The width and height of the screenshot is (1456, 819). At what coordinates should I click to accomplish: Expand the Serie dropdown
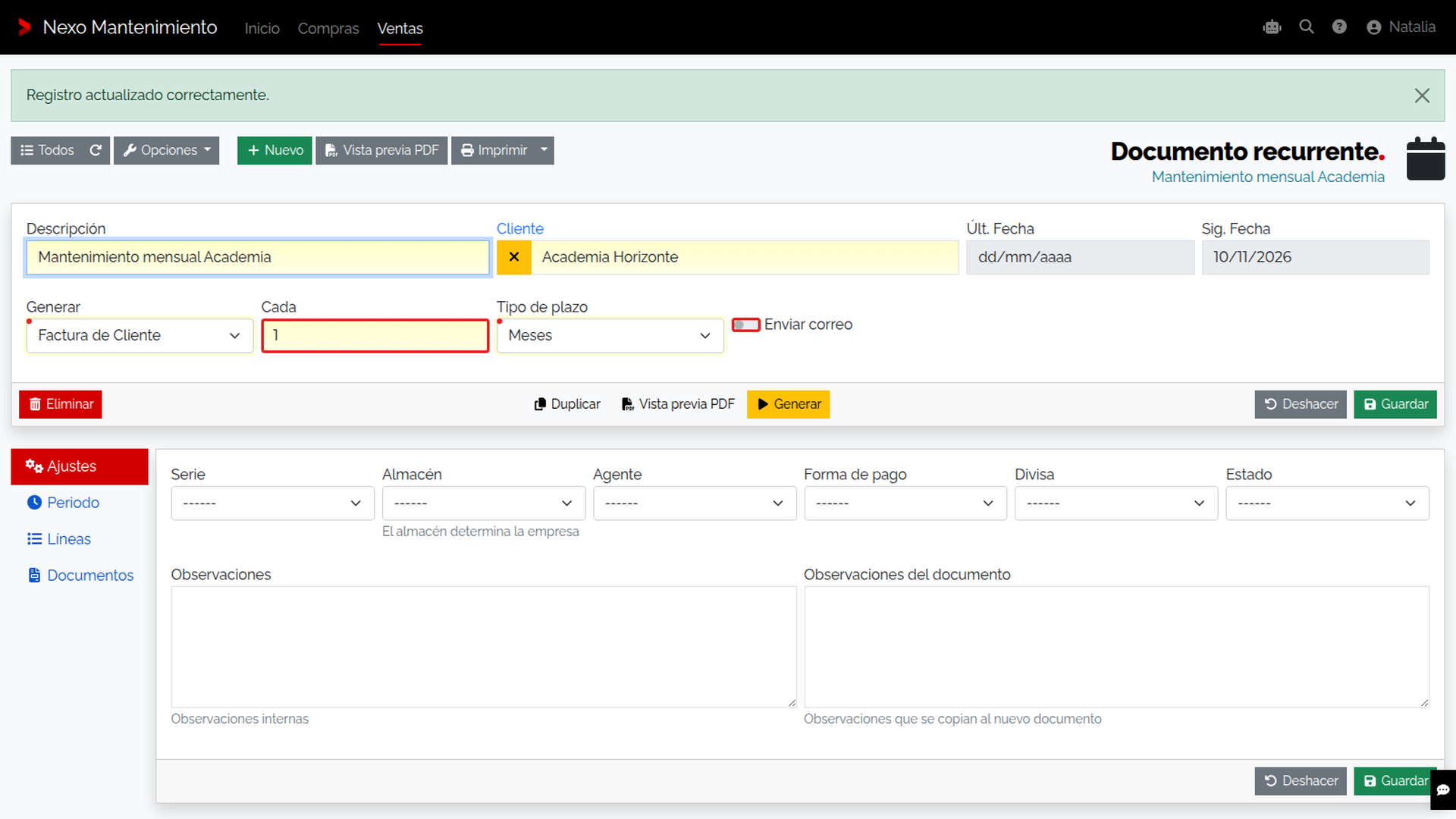tap(272, 504)
